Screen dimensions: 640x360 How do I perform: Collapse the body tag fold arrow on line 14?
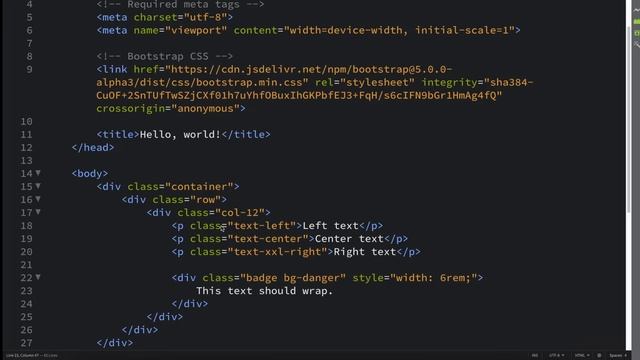pos(38,173)
